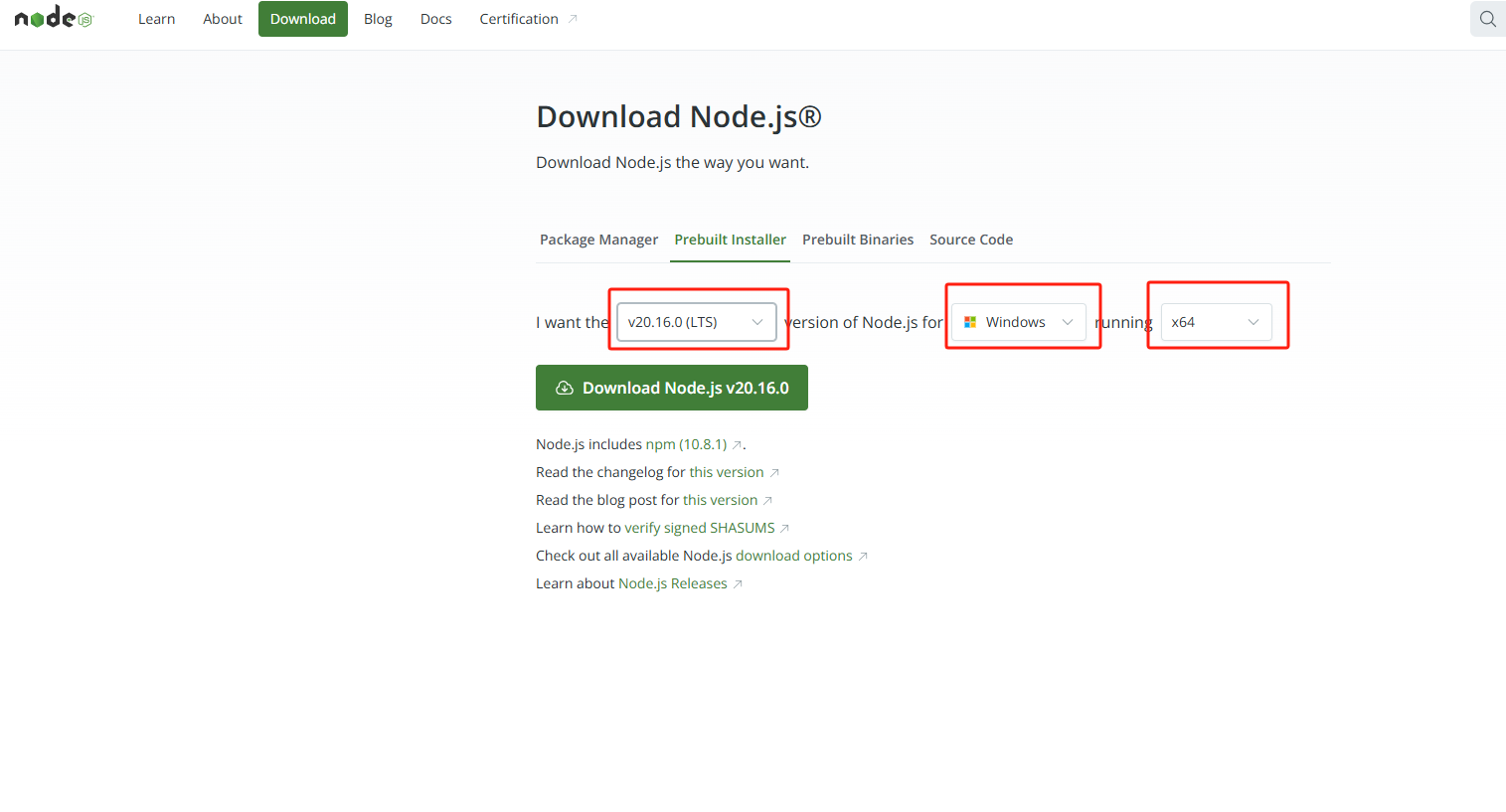Open the Blog nav link
This screenshot has height=812, width=1506.
click(378, 19)
